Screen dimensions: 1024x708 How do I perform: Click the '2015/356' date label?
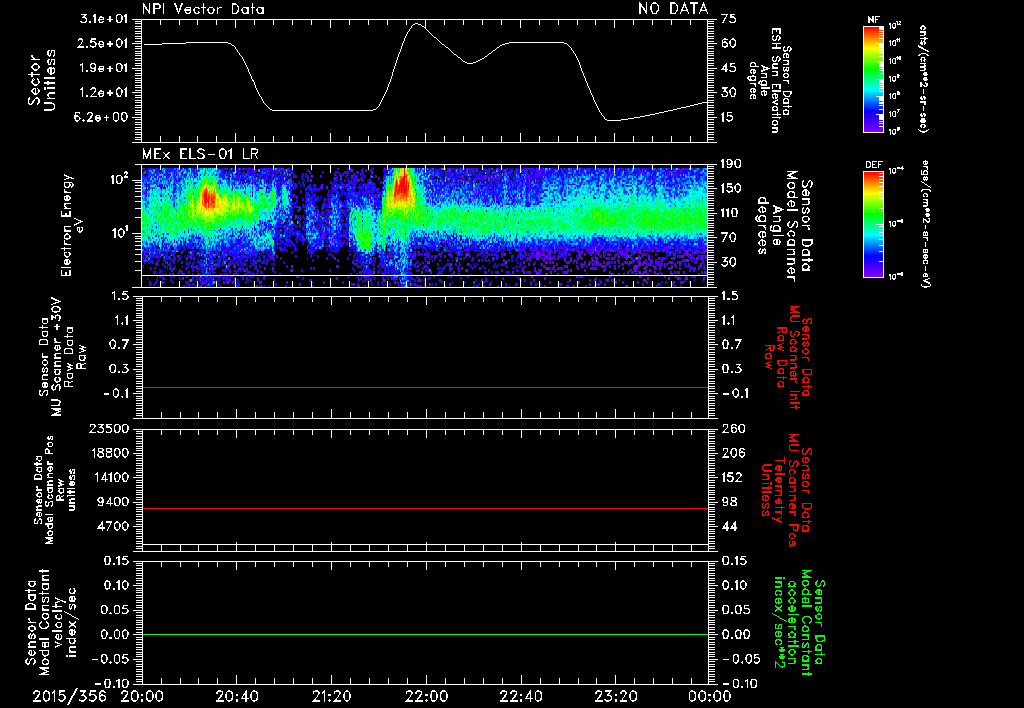click(x=69, y=696)
